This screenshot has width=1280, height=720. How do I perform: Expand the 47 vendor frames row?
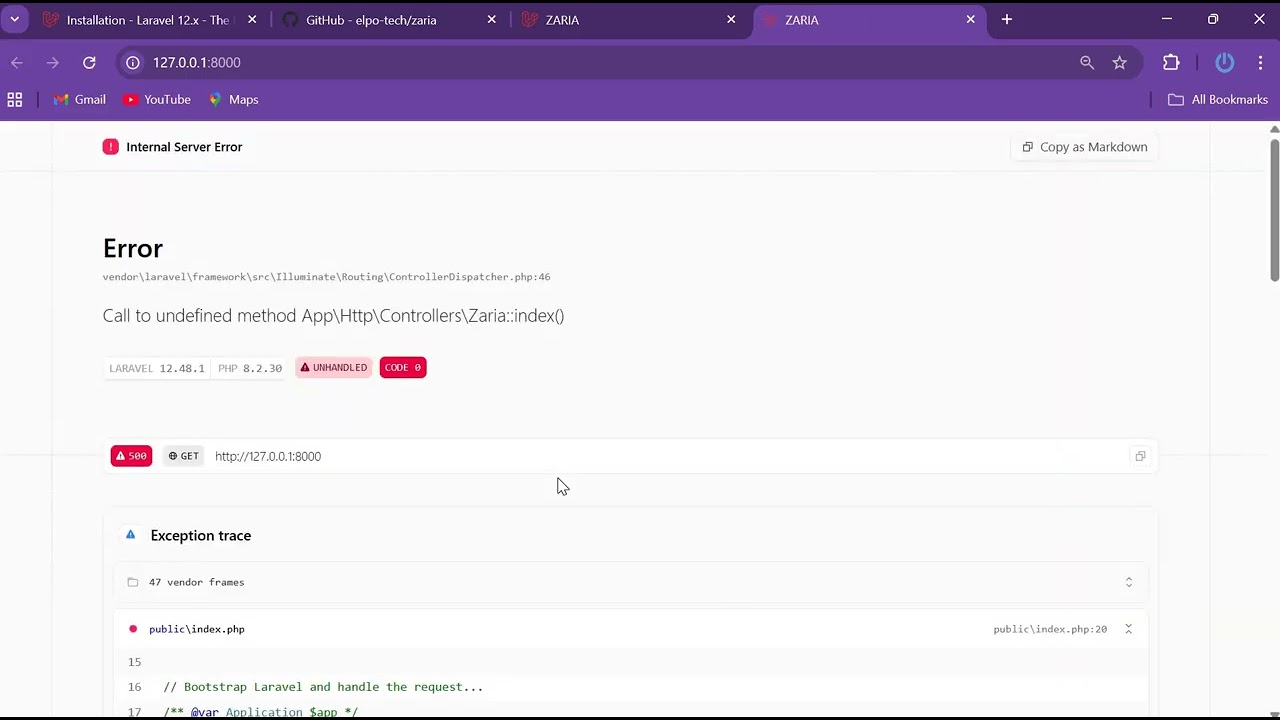631,582
